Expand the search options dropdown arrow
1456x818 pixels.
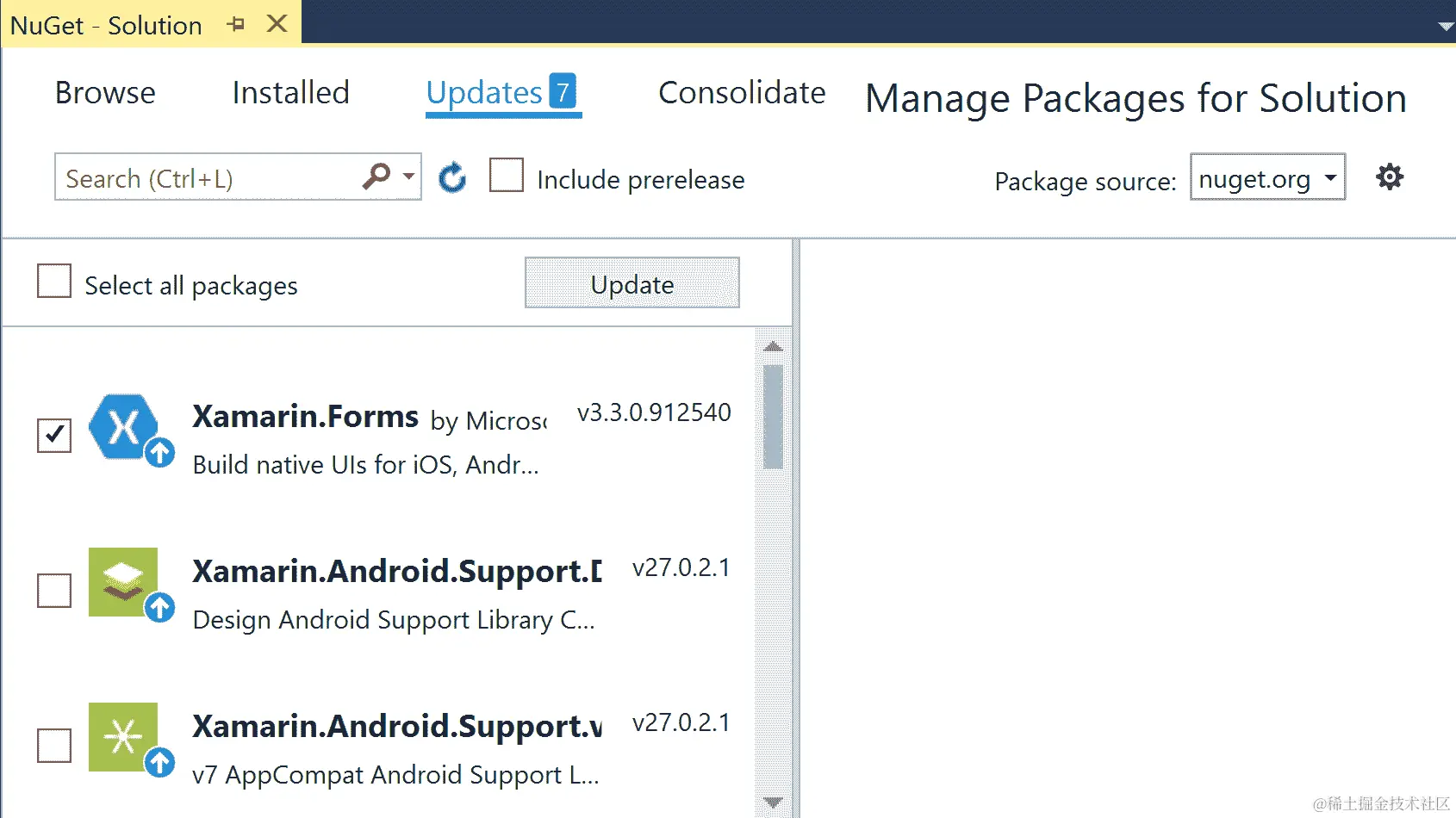click(x=408, y=177)
